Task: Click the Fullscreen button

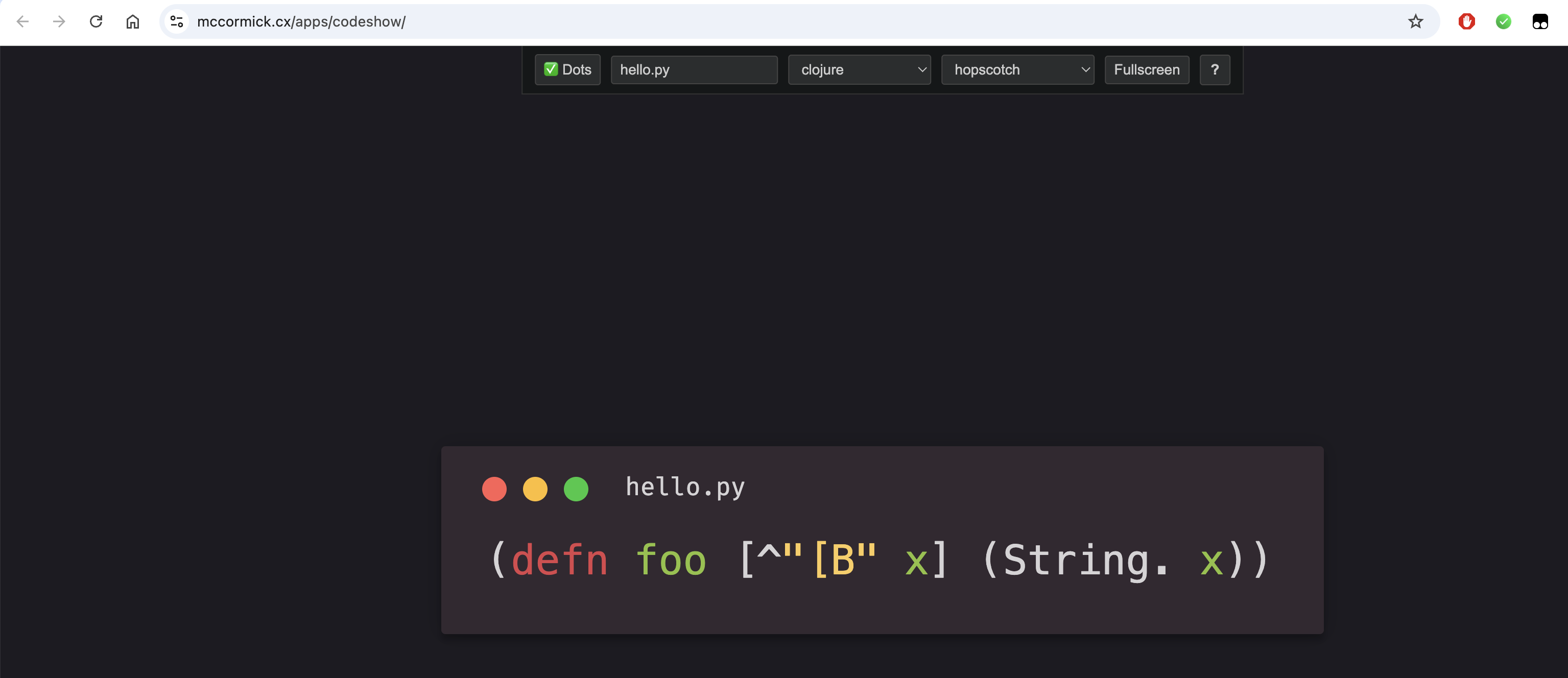Action: coord(1147,70)
